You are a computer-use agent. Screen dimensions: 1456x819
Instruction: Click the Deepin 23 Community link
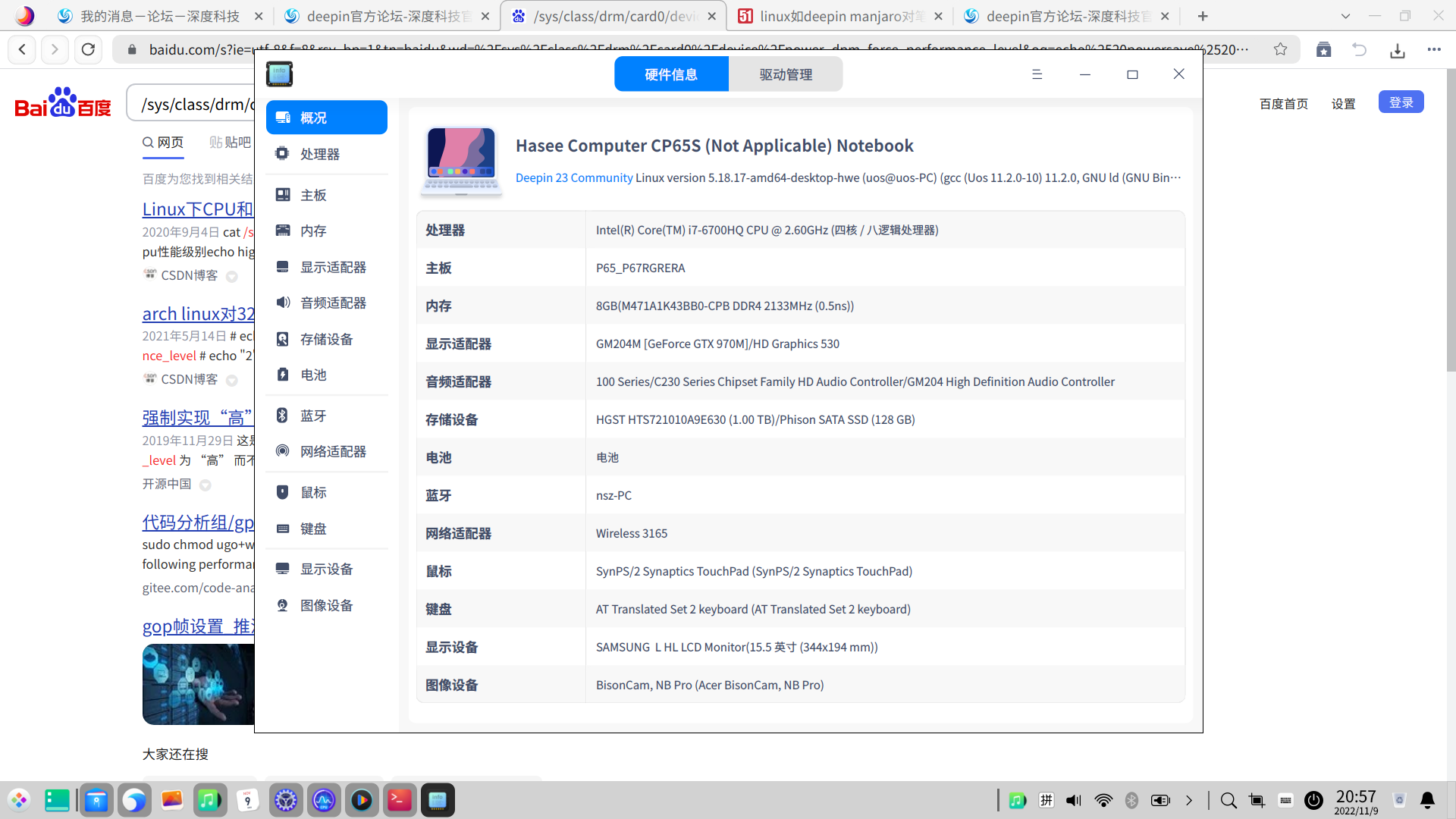(x=574, y=177)
